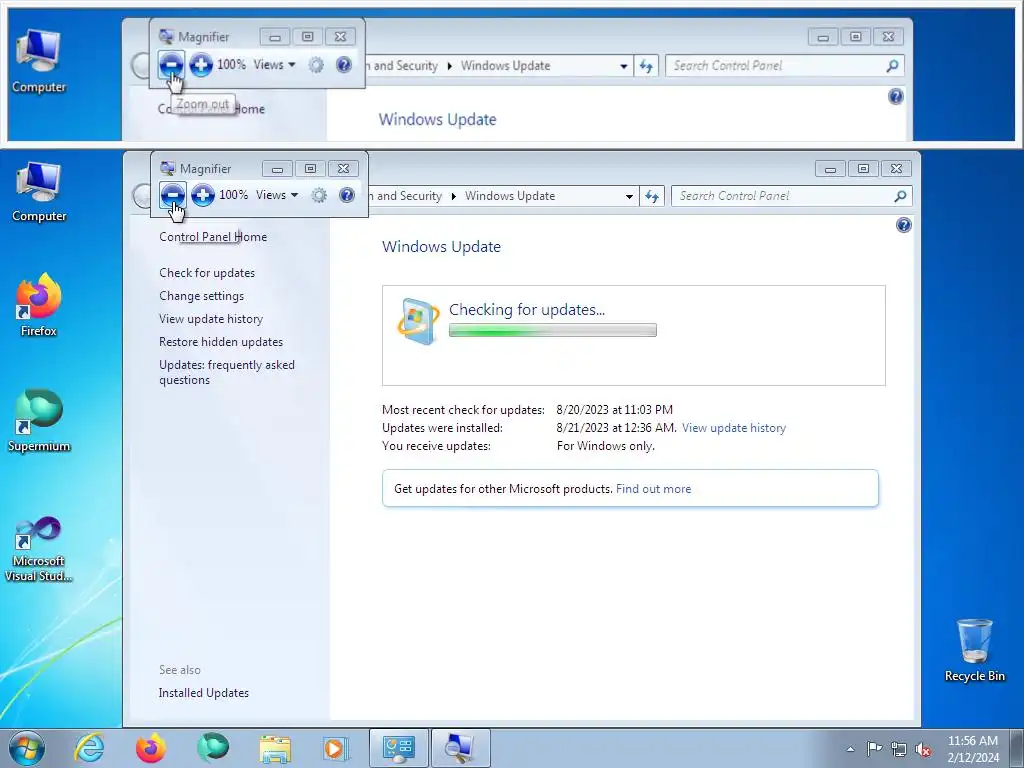Open Updates: frequently asked questions
1024x768 pixels.
click(227, 372)
